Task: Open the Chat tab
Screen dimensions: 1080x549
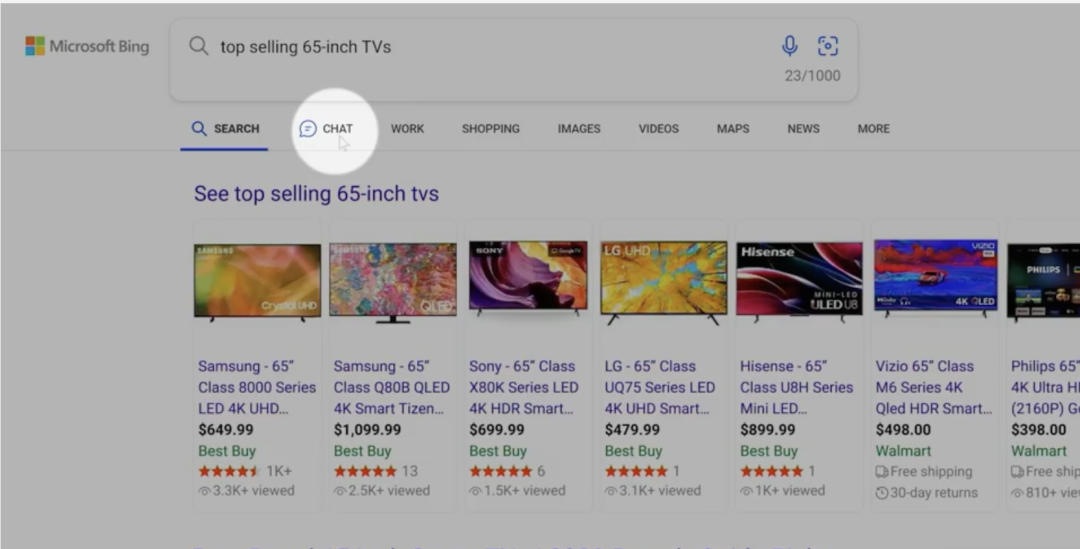Action: (x=327, y=129)
